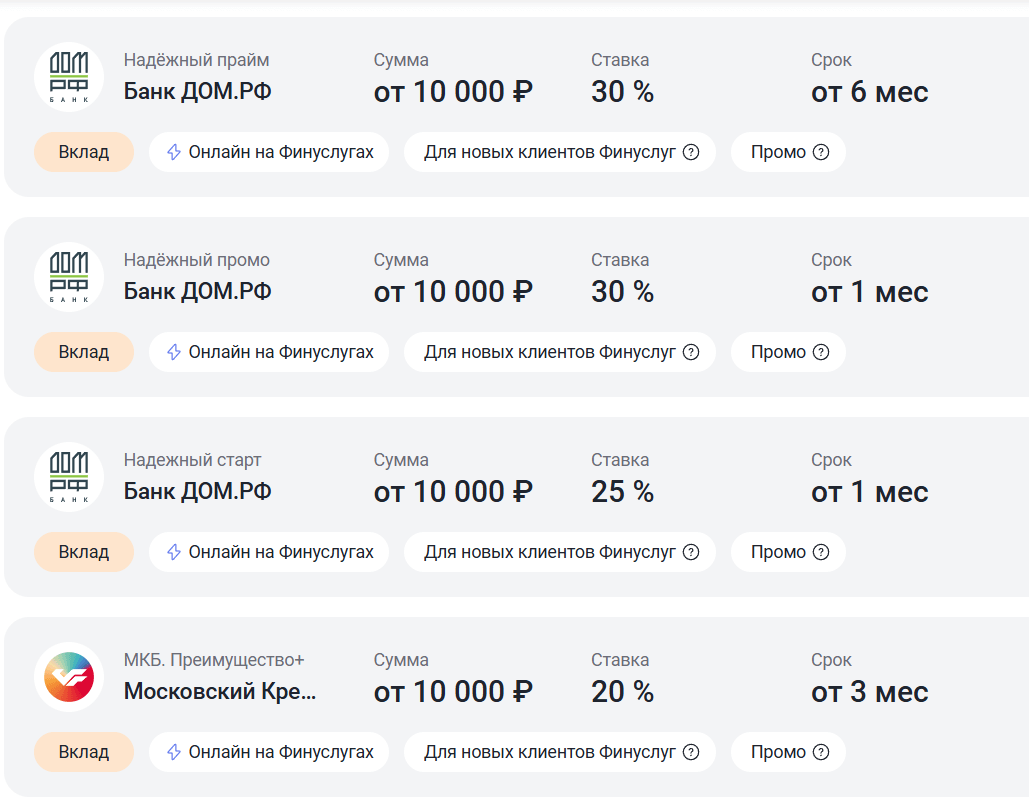This screenshot has height=801, width=1029.
Task: Click от 10 000 ₽ amount on Надежный старт
Action: click(x=453, y=492)
